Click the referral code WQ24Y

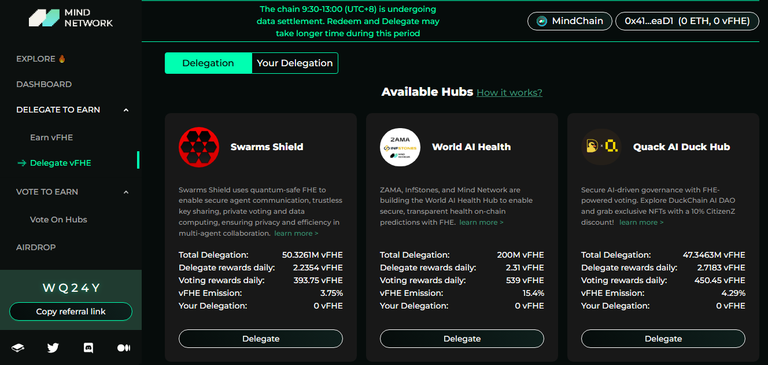click(x=71, y=288)
